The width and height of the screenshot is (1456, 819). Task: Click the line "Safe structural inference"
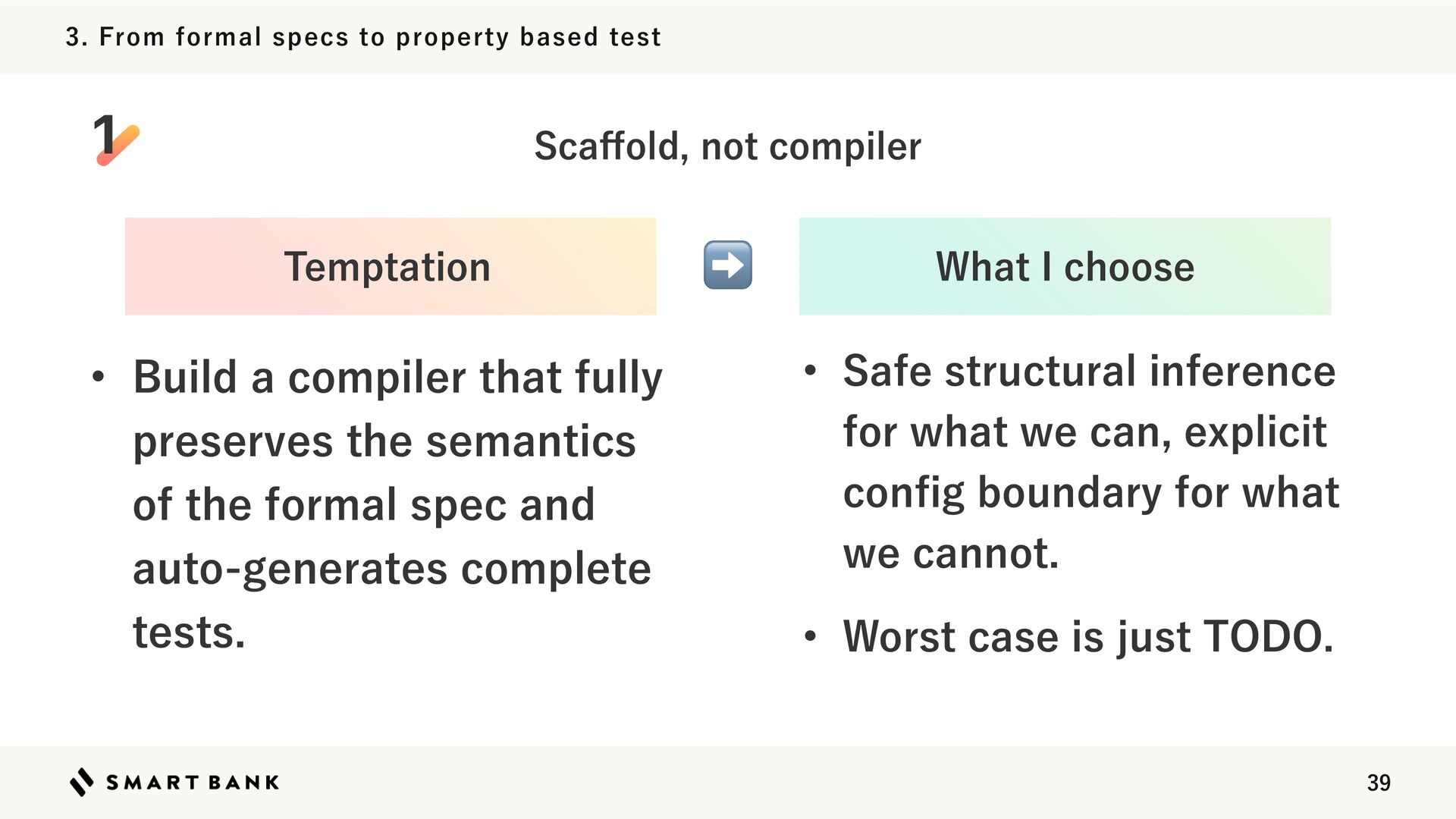point(1088,371)
